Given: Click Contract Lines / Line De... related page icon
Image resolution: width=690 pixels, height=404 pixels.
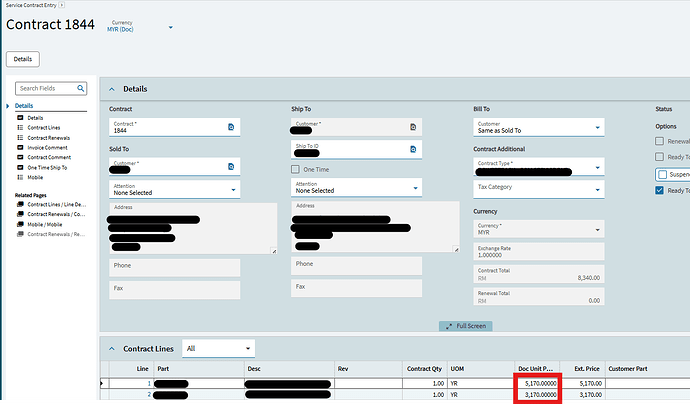Looking at the screenshot, I should (x=20, y=205).
